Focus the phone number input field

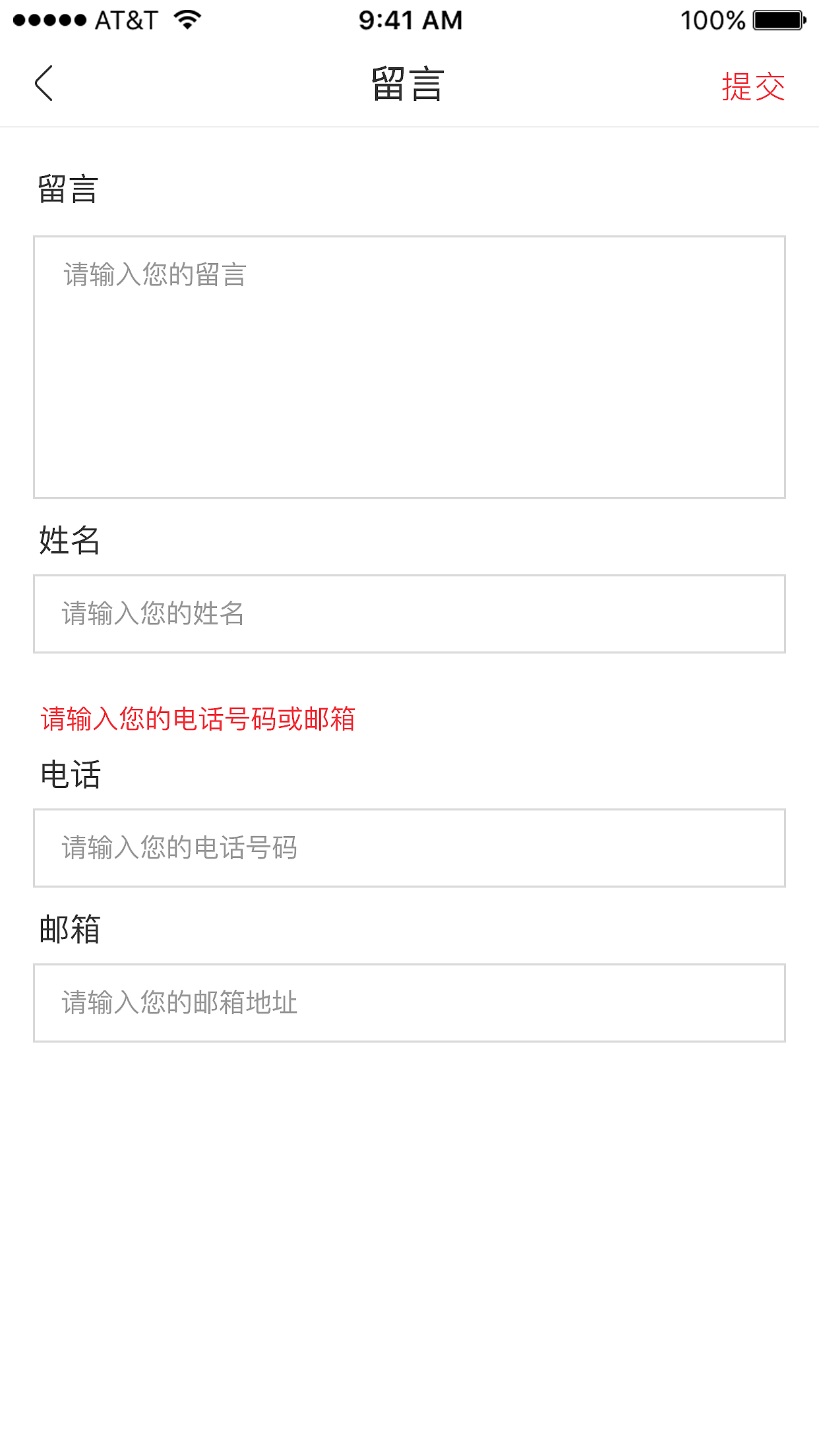pyautogui.click(x=409, y=848)
